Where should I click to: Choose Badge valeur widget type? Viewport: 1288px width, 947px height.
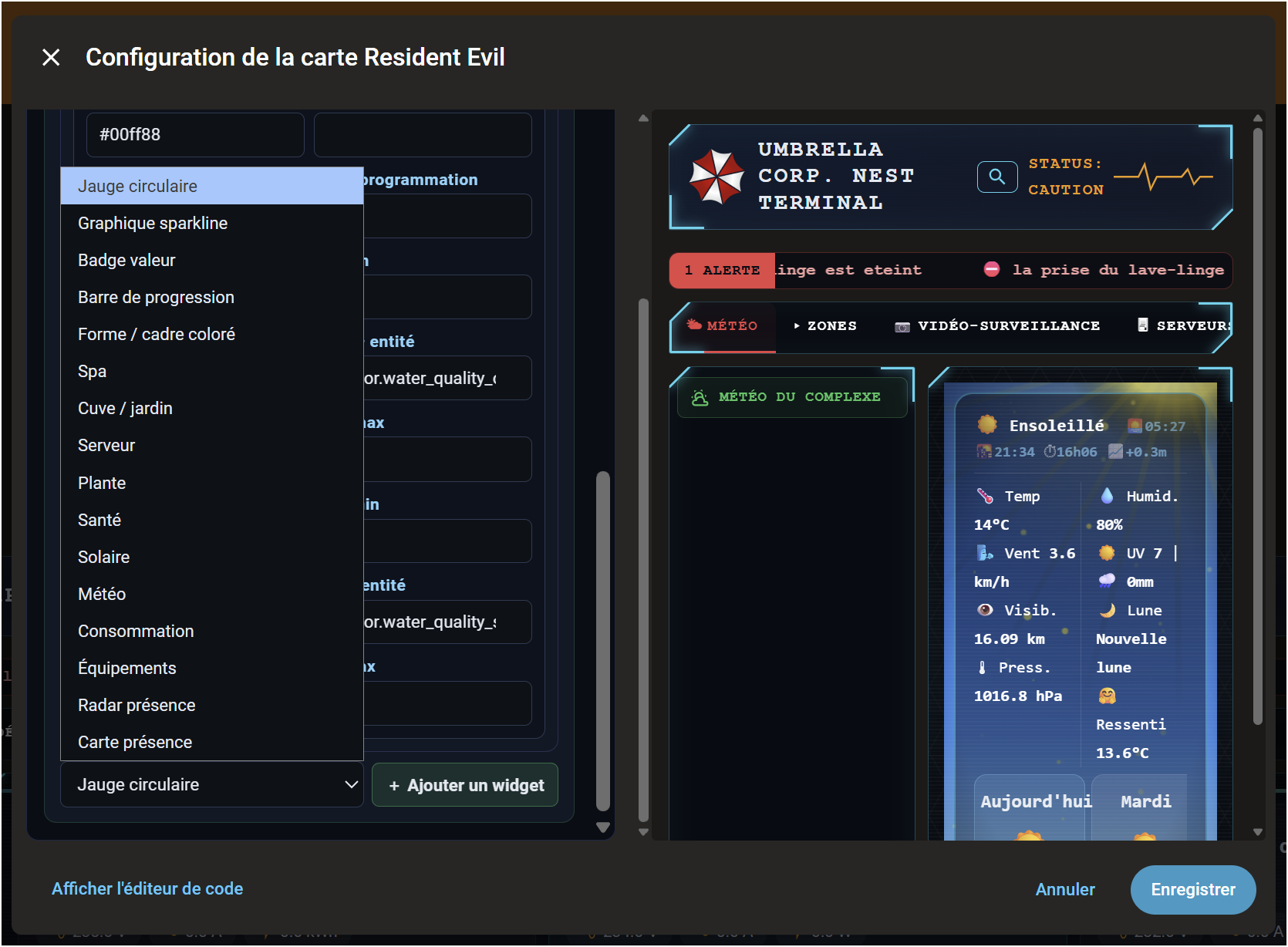(x=212, y=260)
